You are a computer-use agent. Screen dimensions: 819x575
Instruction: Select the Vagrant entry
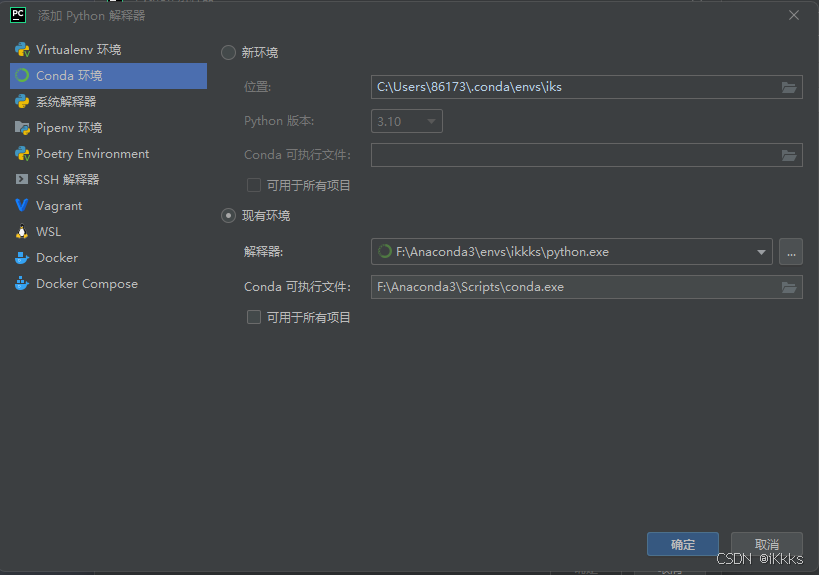109,205
